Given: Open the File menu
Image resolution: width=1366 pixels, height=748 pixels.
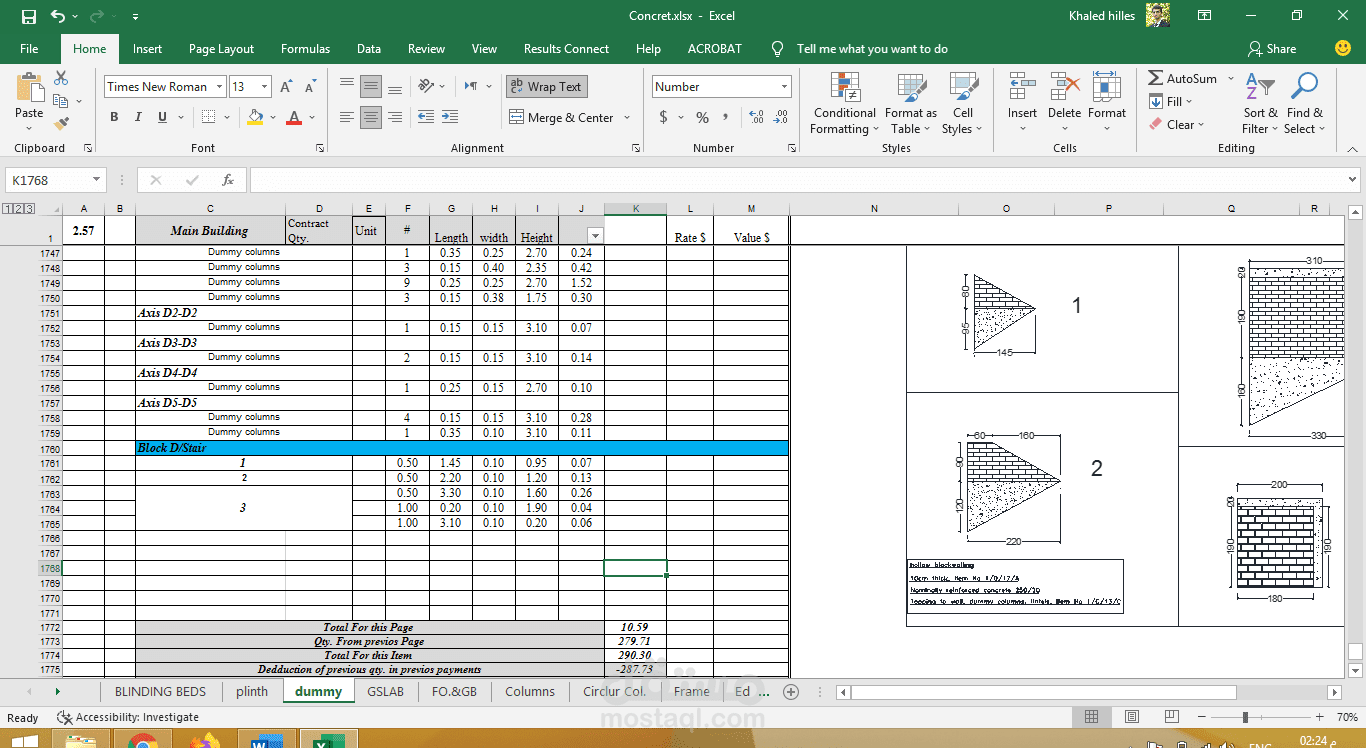Looking at the screenshot, I should tap(29, 48).
